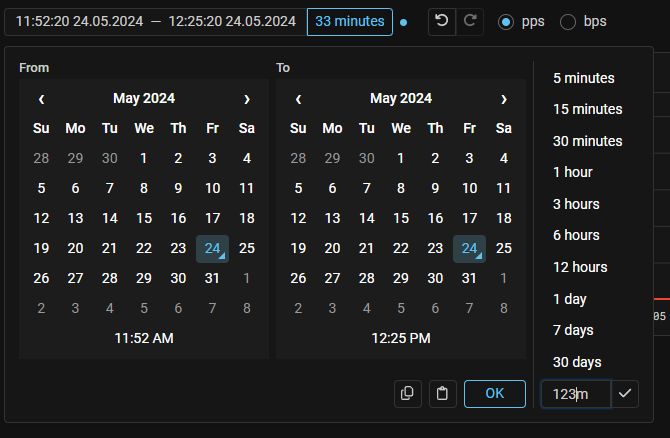Go to next month in To calendar

503,99
